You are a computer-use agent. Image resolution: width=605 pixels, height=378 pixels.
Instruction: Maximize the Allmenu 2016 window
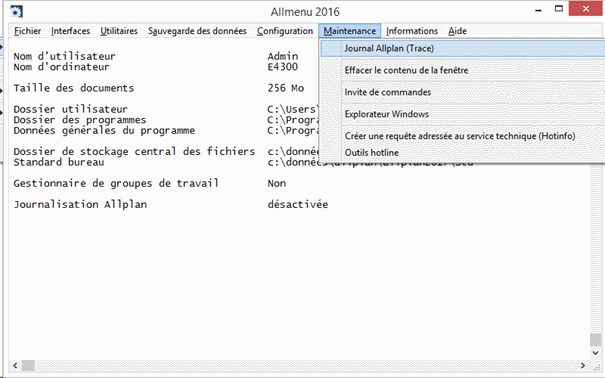coord(559,9)
